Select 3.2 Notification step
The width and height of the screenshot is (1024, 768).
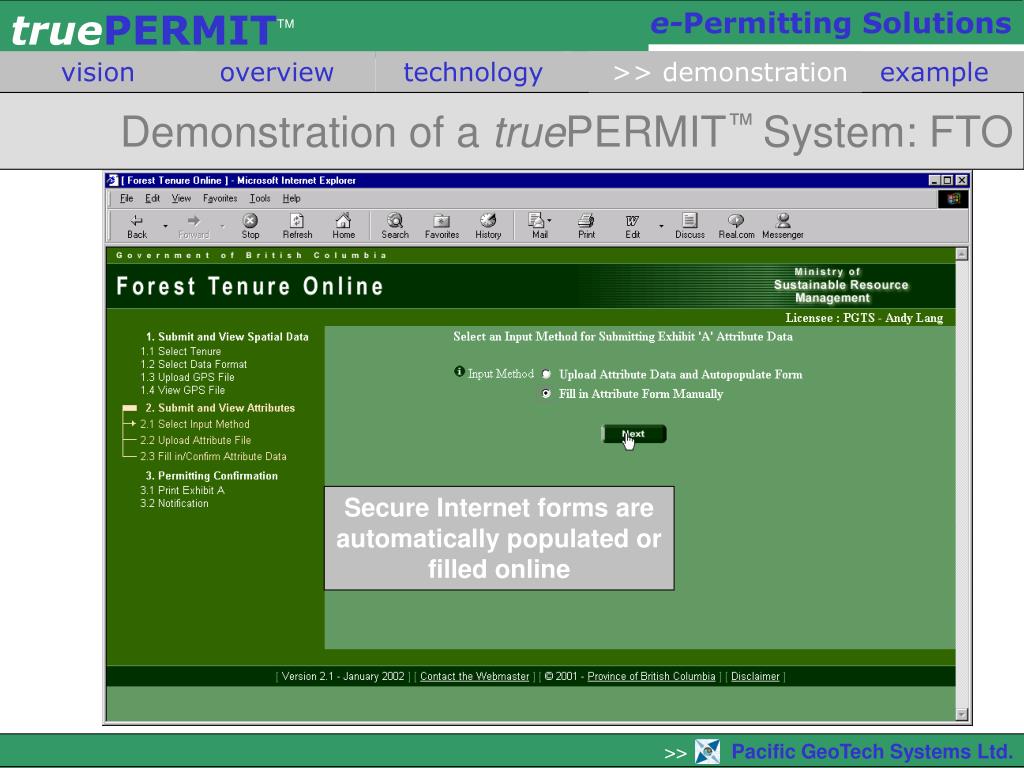click(174, 504)
